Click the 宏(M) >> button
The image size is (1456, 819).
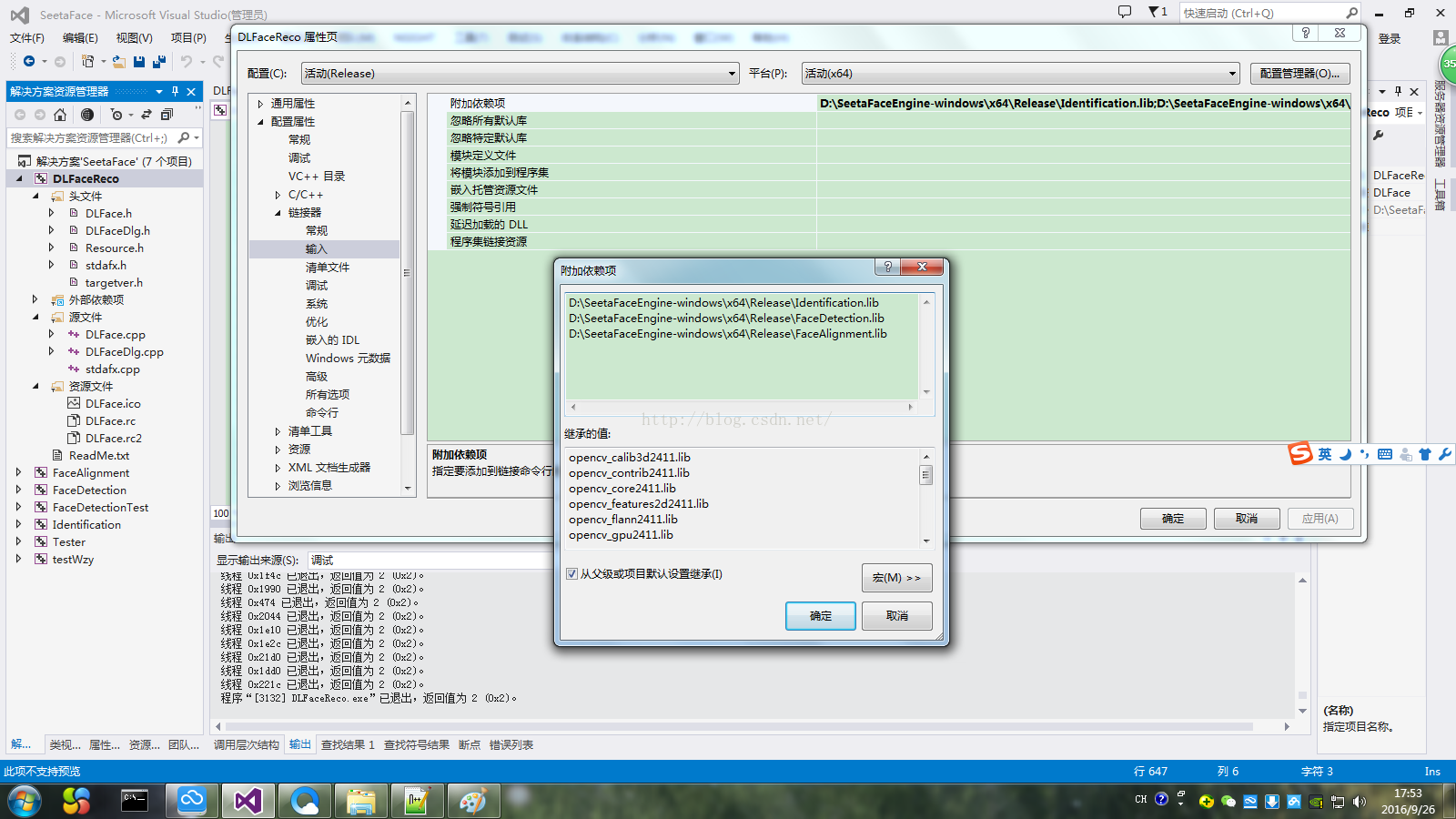[x=896, y=578]
